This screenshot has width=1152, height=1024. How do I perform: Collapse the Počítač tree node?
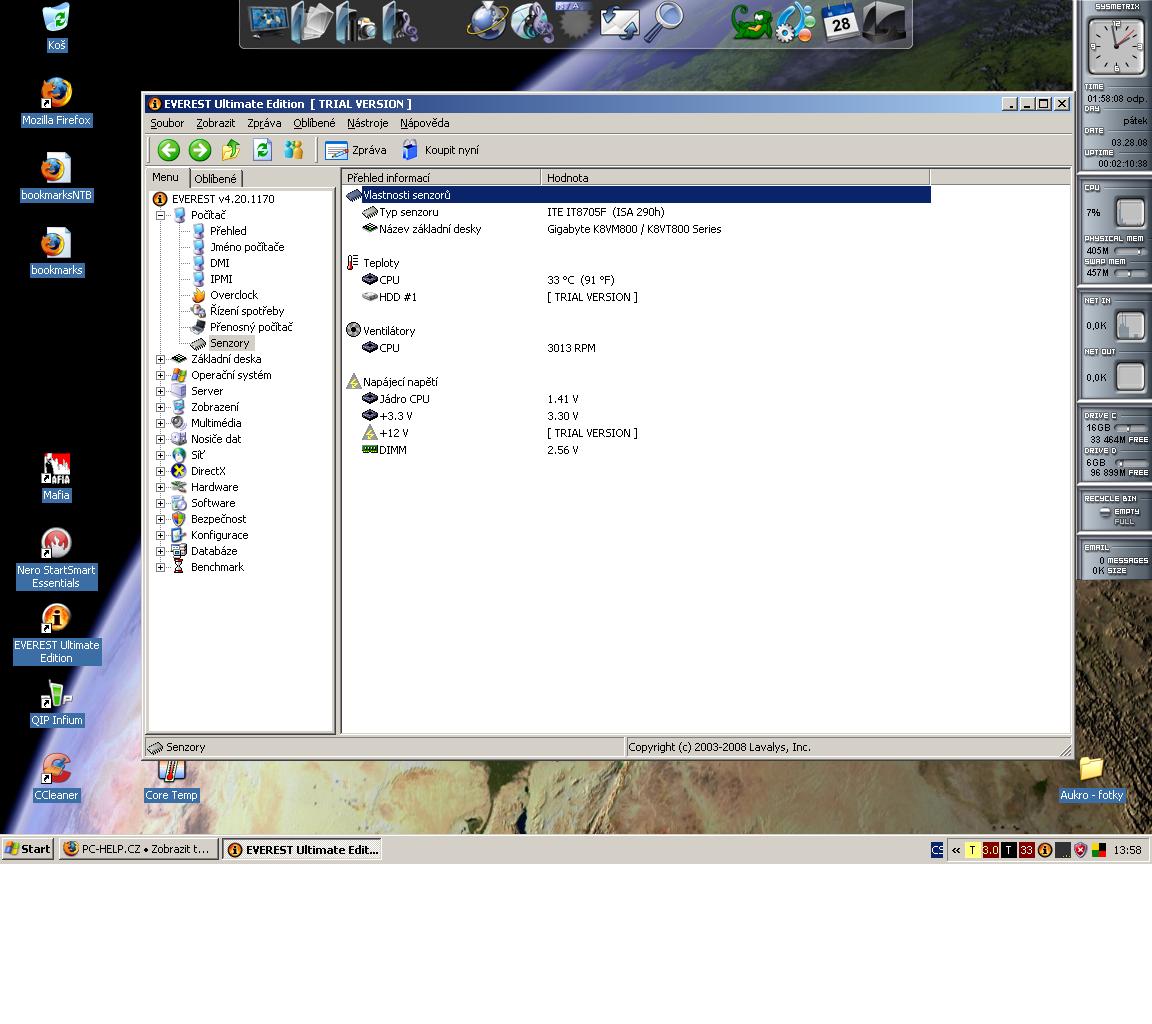(x=160, y=215)
